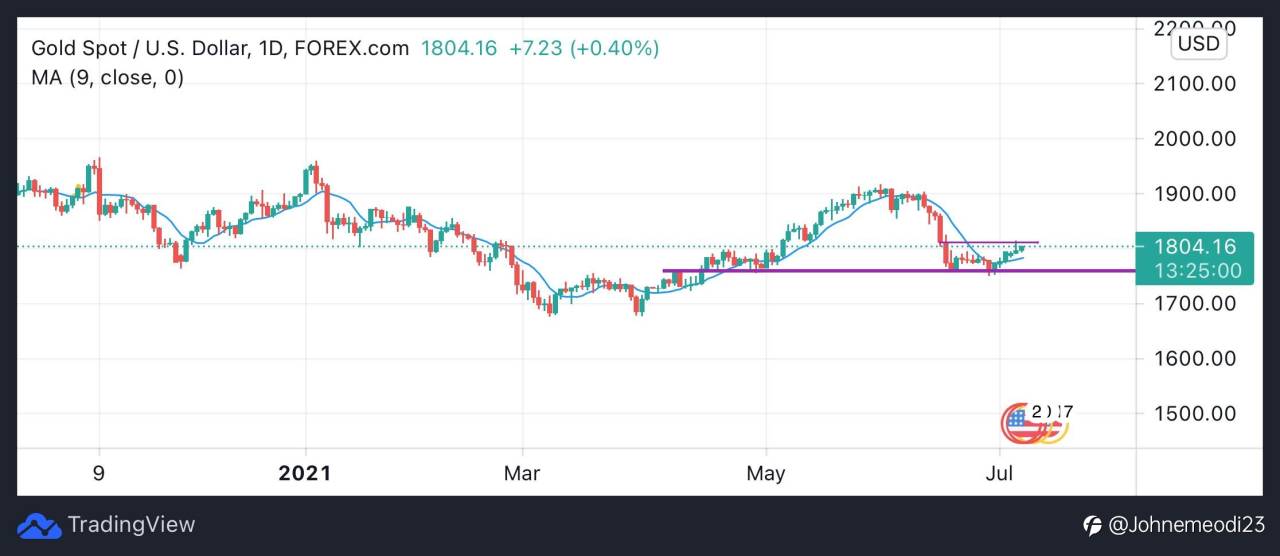Viewport: 1280px width, 556px height.
Task: Click the Jul label on the time axis
Action: click(999, 473)
